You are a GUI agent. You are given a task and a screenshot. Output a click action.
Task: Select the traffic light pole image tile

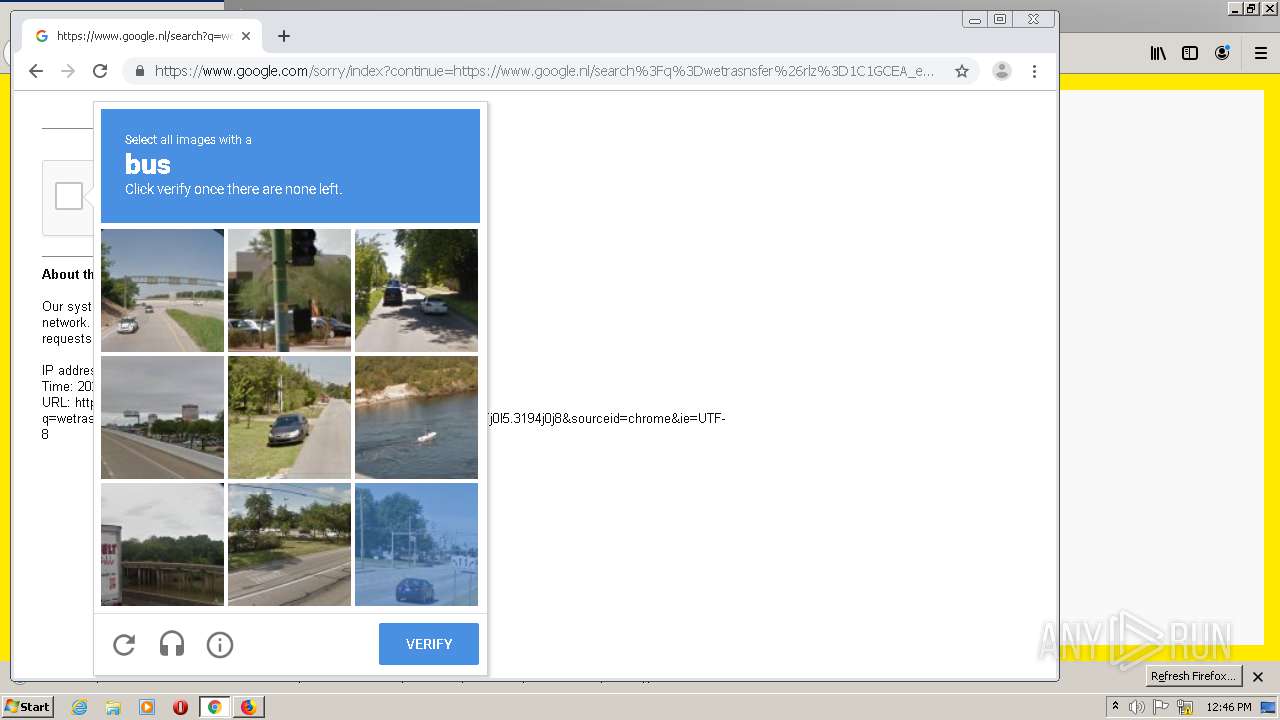[x=289, y=290]
